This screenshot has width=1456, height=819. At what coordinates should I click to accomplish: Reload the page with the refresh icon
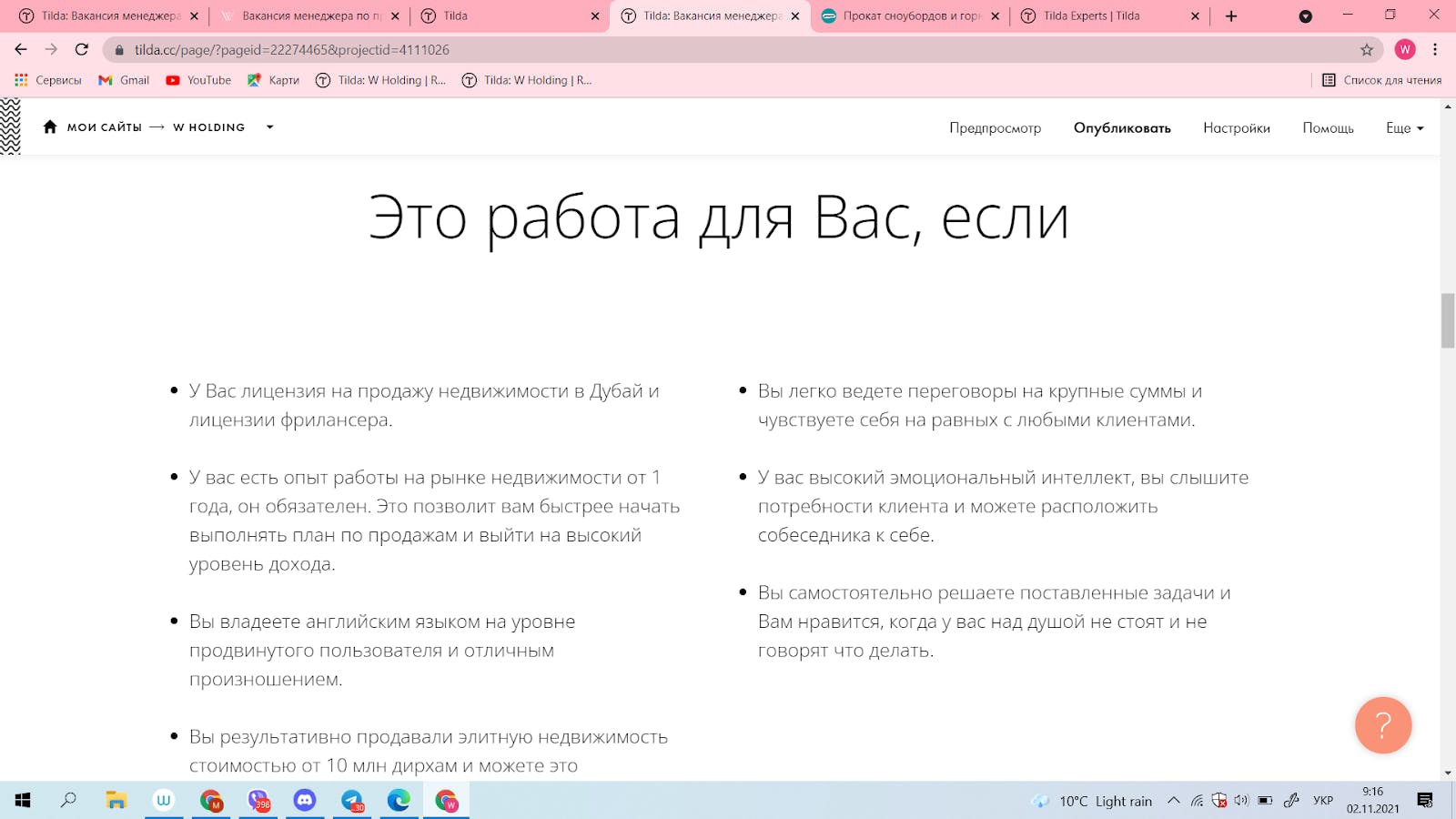[x=82, y=49]
